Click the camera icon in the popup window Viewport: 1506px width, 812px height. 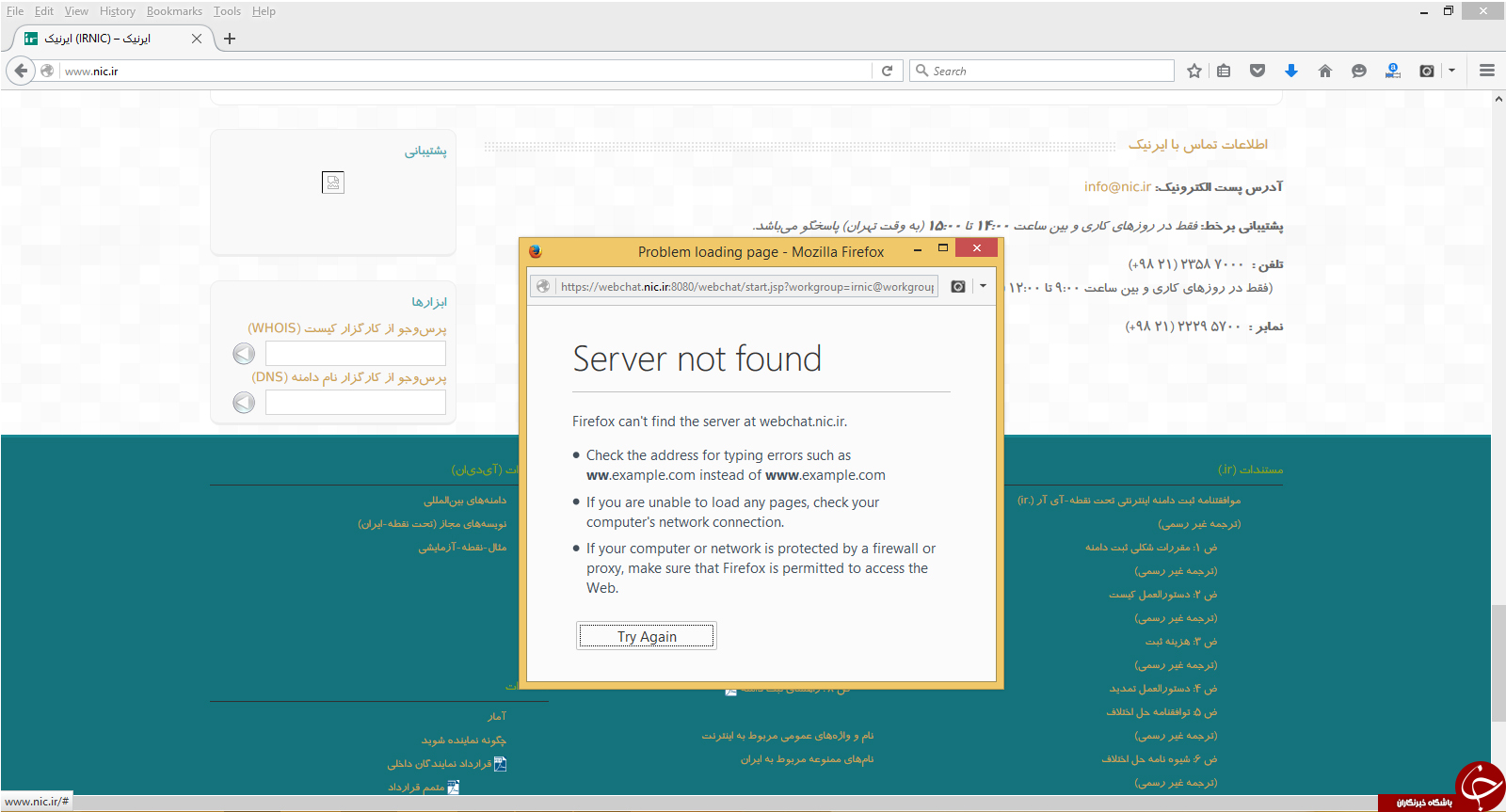(x=958, y=287)
